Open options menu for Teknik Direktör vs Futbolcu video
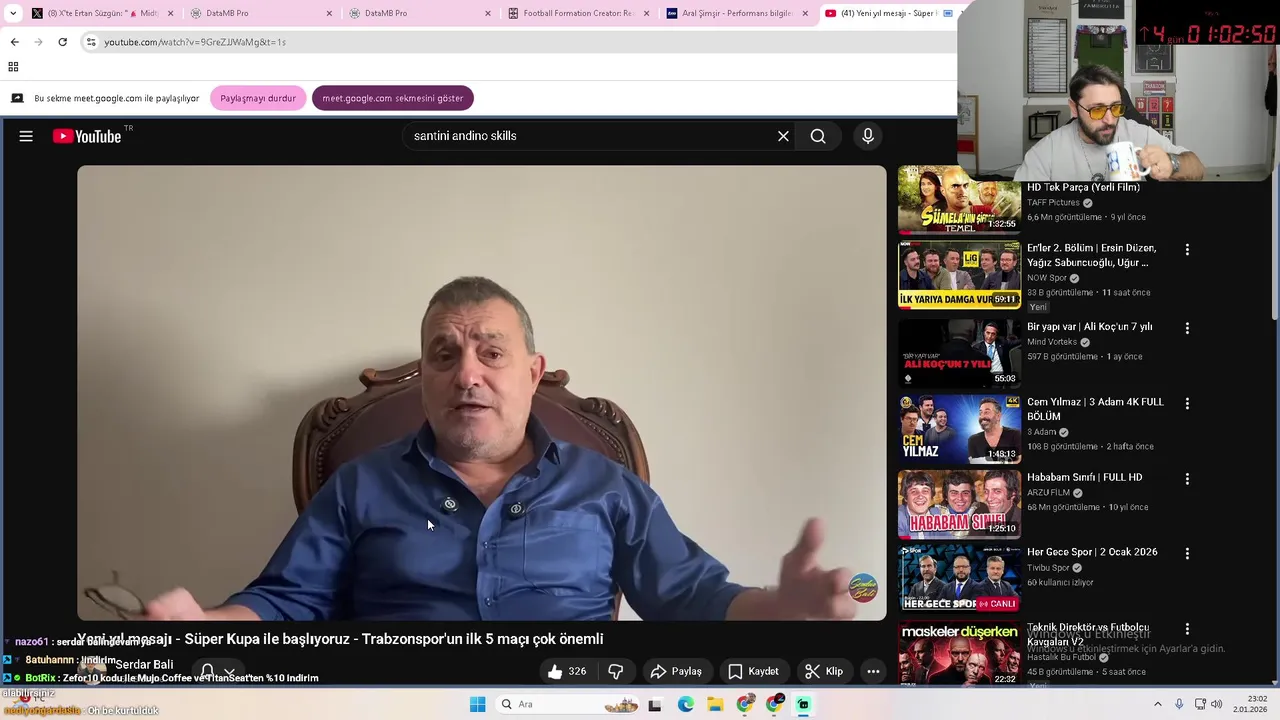This screenshot has height=720, width=1280. coord(1187,629)
